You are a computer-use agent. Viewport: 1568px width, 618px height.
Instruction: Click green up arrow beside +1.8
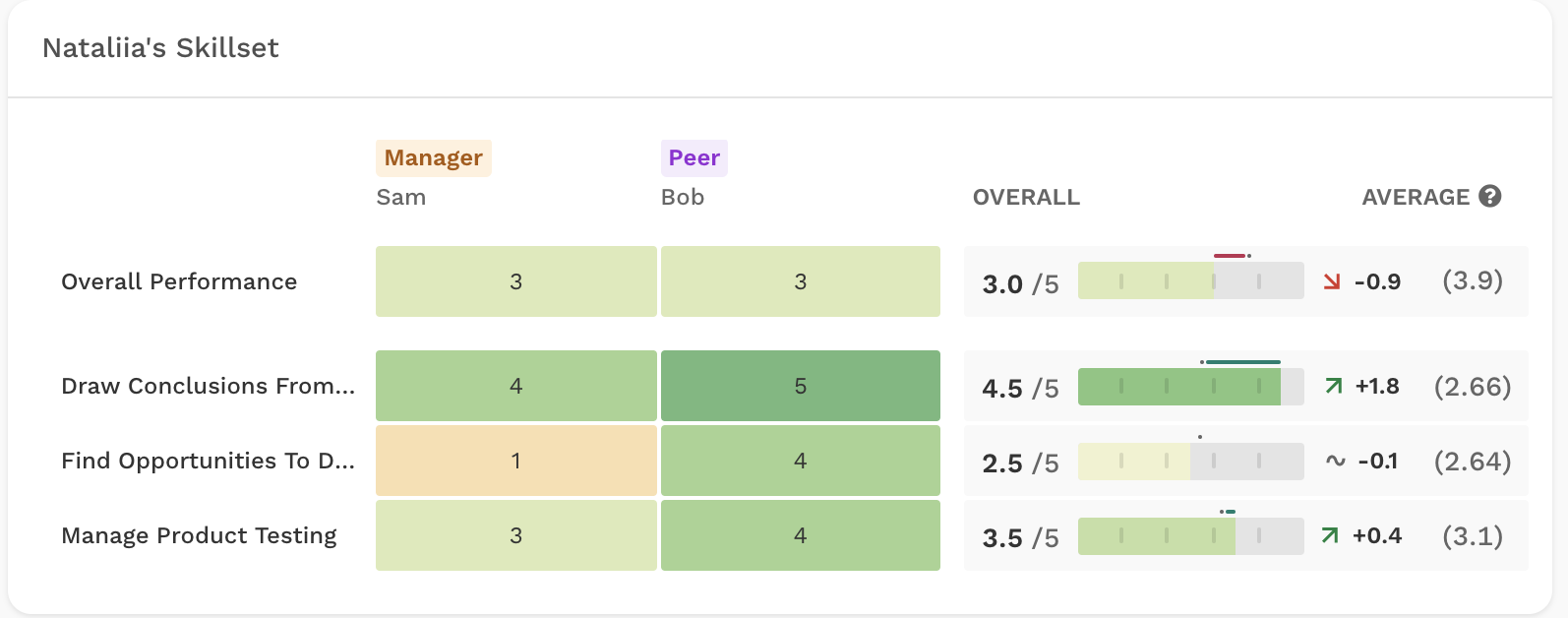click(x=1334, y=386)
